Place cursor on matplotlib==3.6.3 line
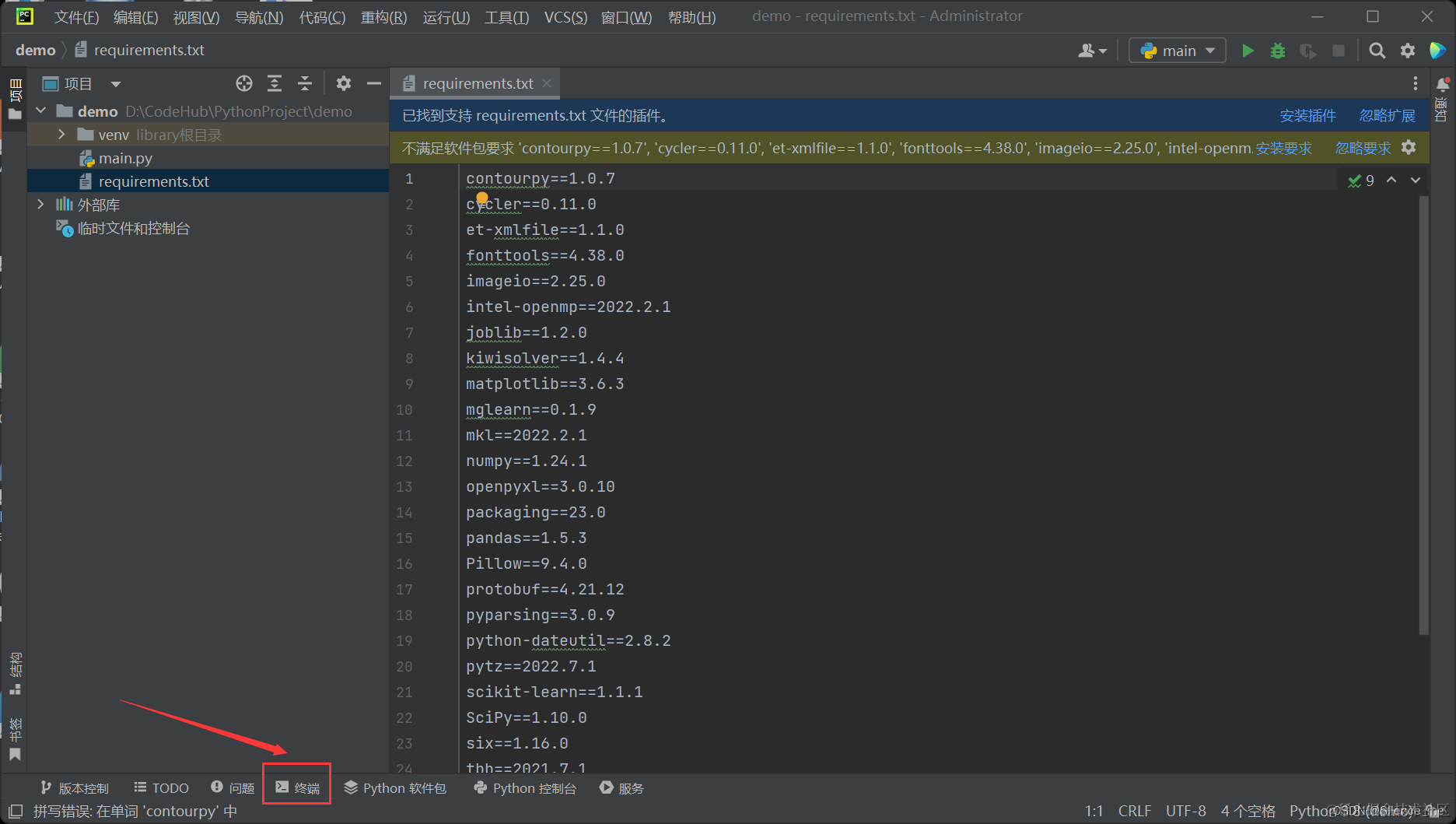 point(544,384)
